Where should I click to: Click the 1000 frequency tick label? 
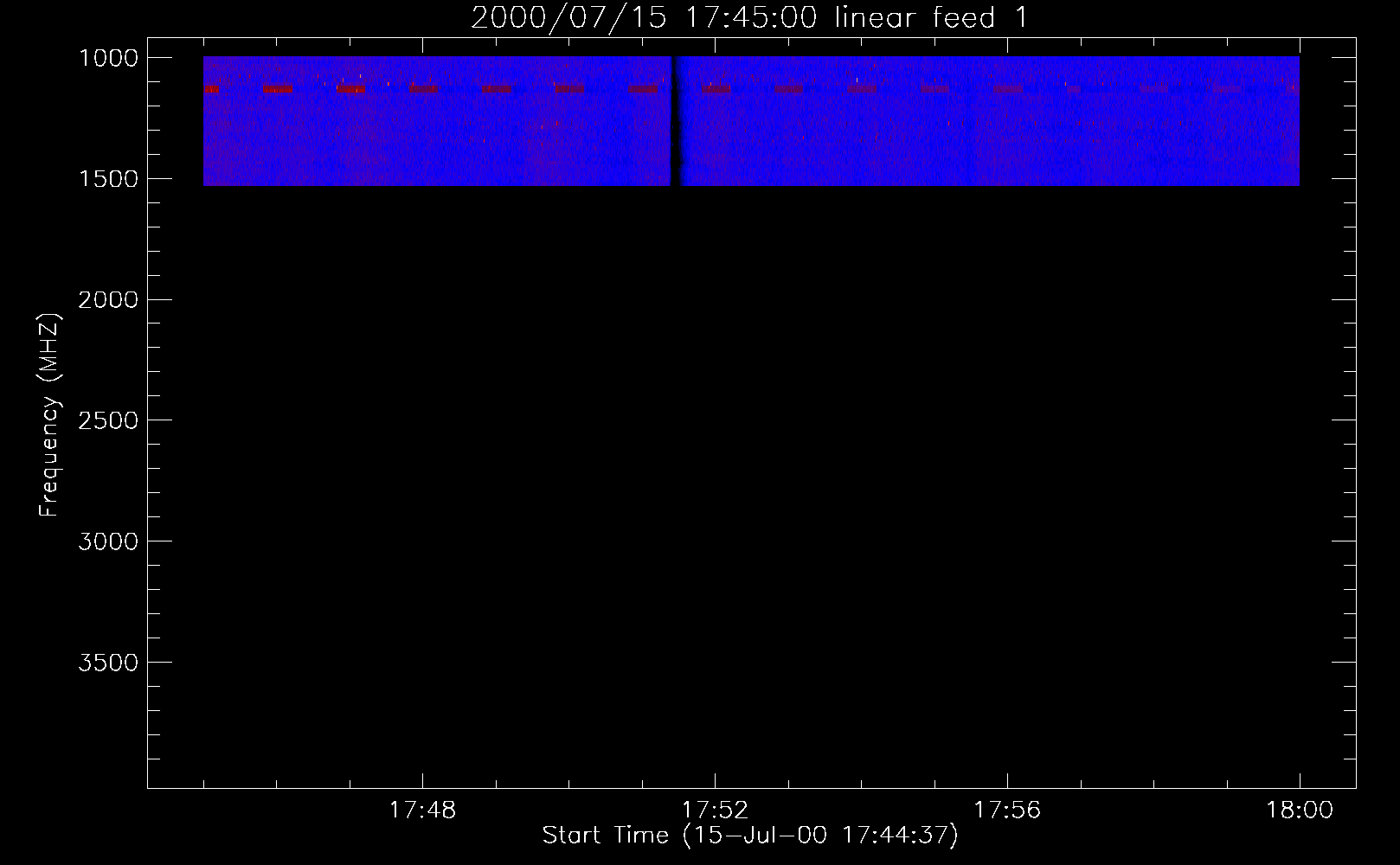point(109,58)
